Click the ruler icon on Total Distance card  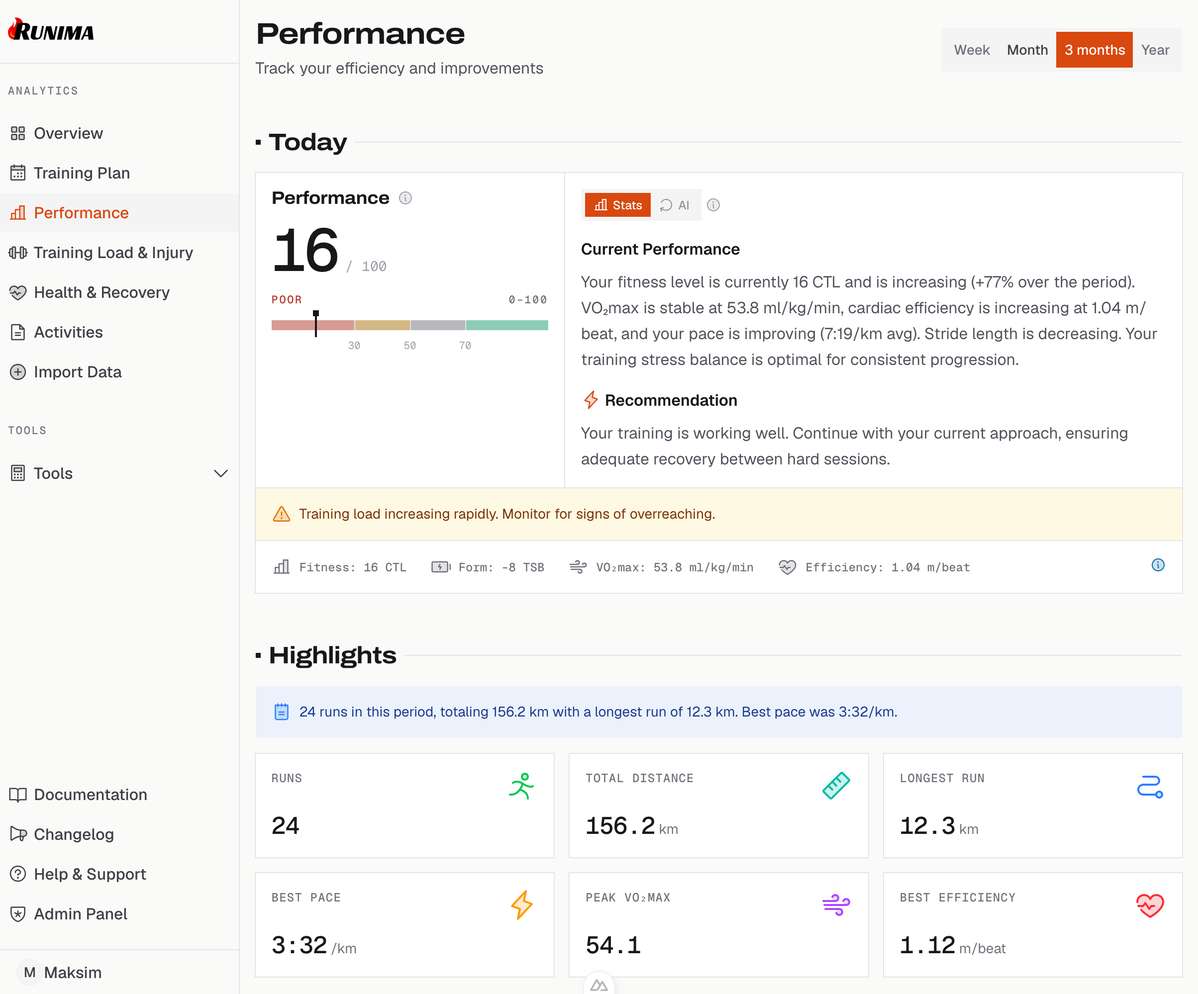(x=836, y=785)
